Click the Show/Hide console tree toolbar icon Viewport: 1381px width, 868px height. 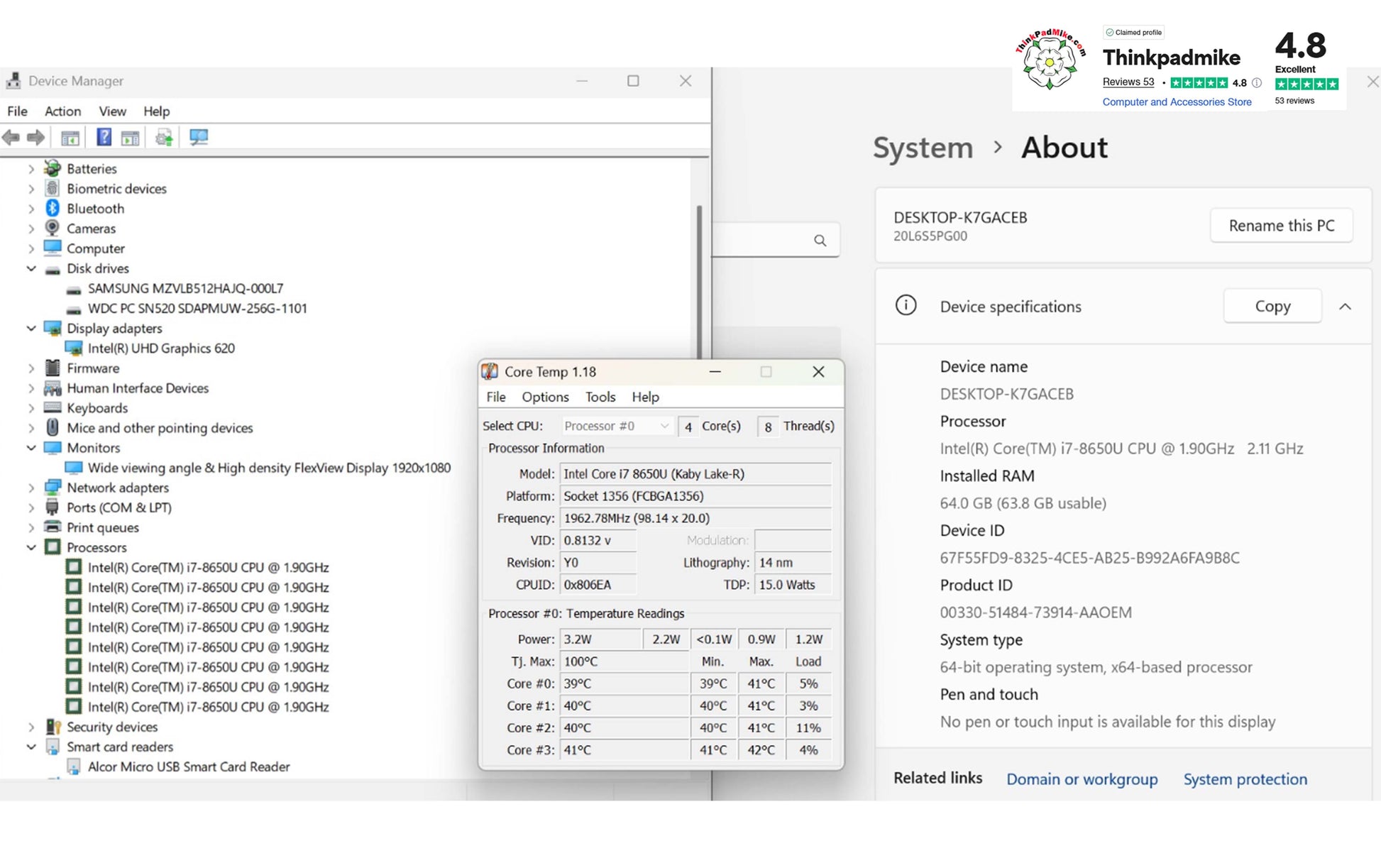click(70, 138)
